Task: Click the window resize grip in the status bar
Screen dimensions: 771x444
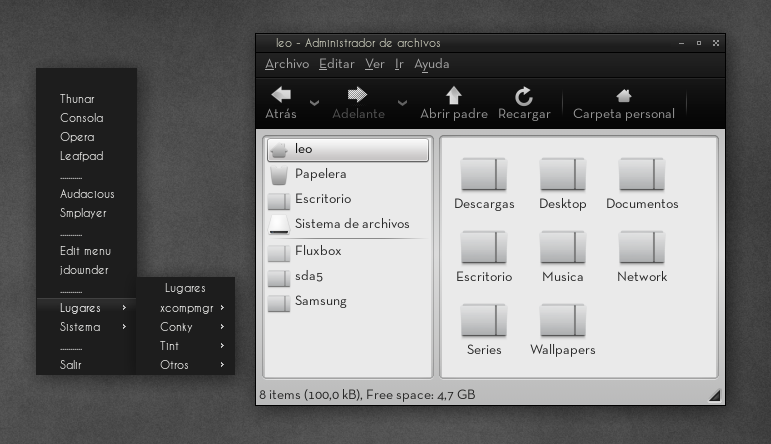Action: pyautogui.click(x=715, y=396)
